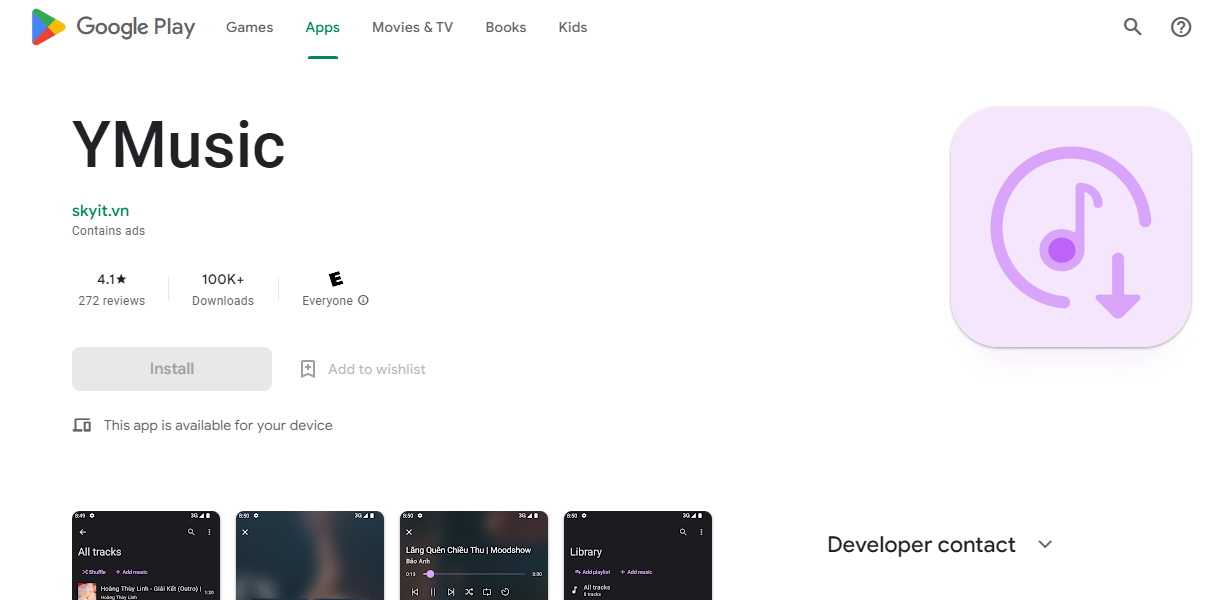
Task: Click the Developer contact chevron arrow
Action: click(x=1045, y=545)
